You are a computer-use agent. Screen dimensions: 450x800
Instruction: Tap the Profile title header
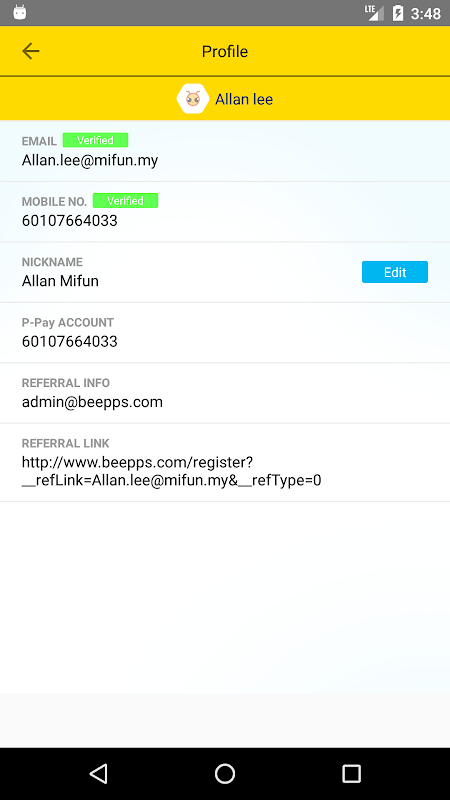(225, 52)
